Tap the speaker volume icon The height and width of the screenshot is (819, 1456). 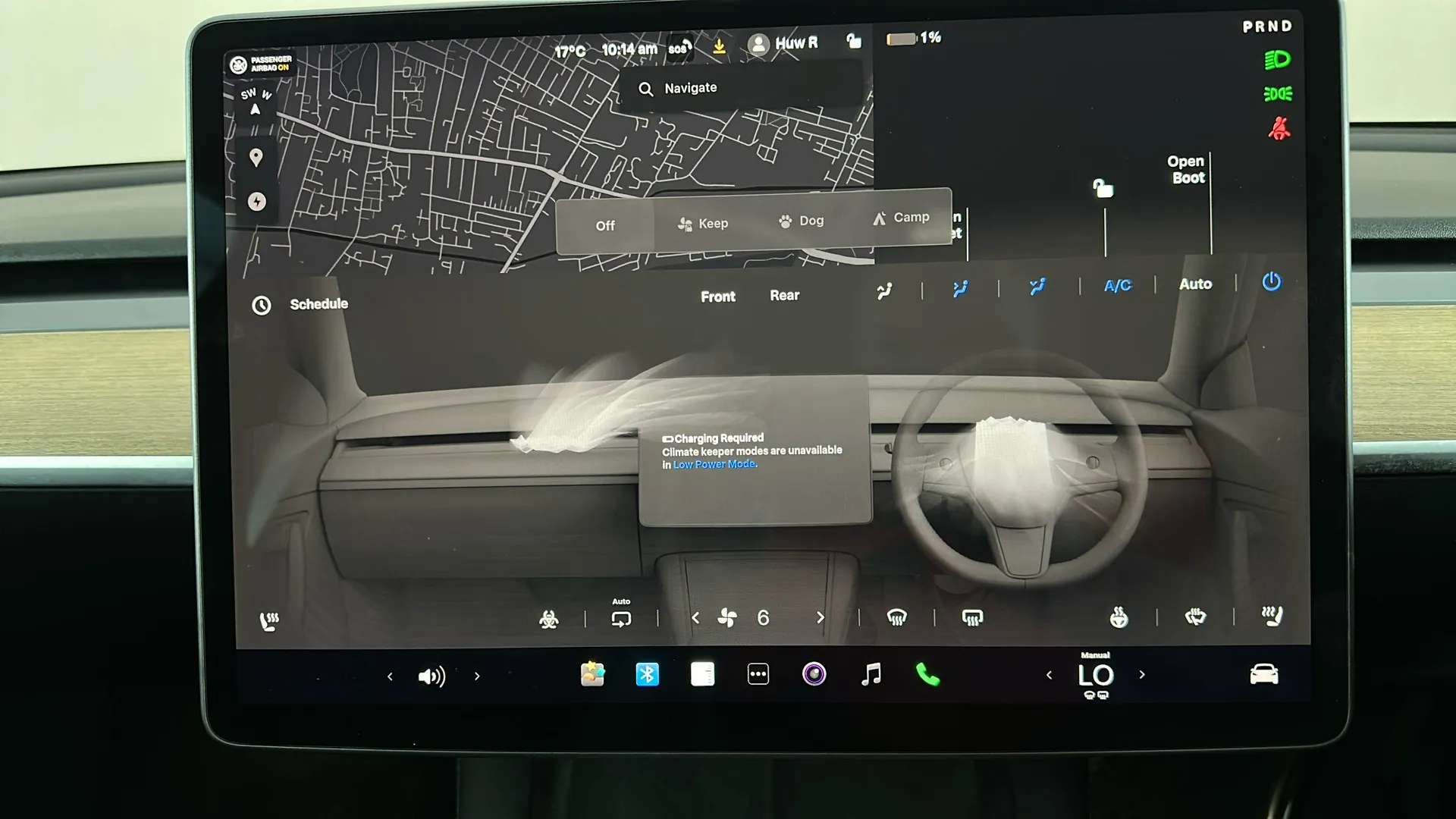tap(431, 676)
